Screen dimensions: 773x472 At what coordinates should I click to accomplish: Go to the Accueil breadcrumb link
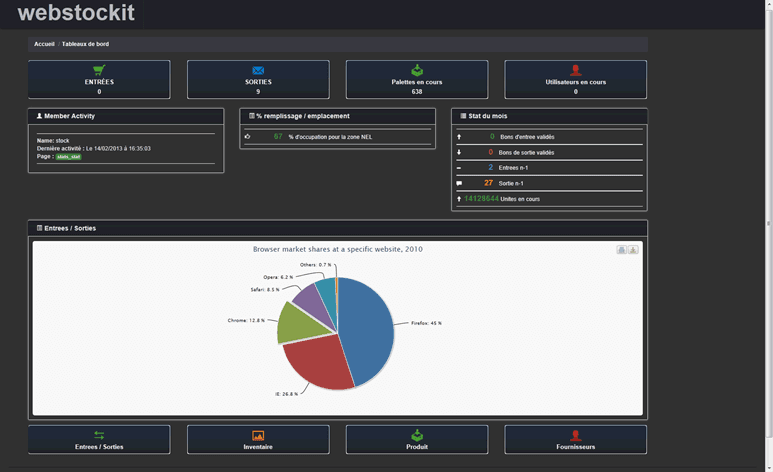click(x=44, y=44)
